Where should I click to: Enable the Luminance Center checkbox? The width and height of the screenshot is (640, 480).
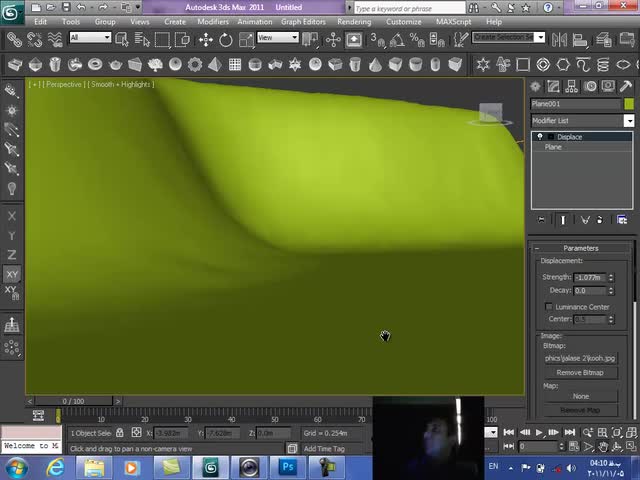click(549, 307)
